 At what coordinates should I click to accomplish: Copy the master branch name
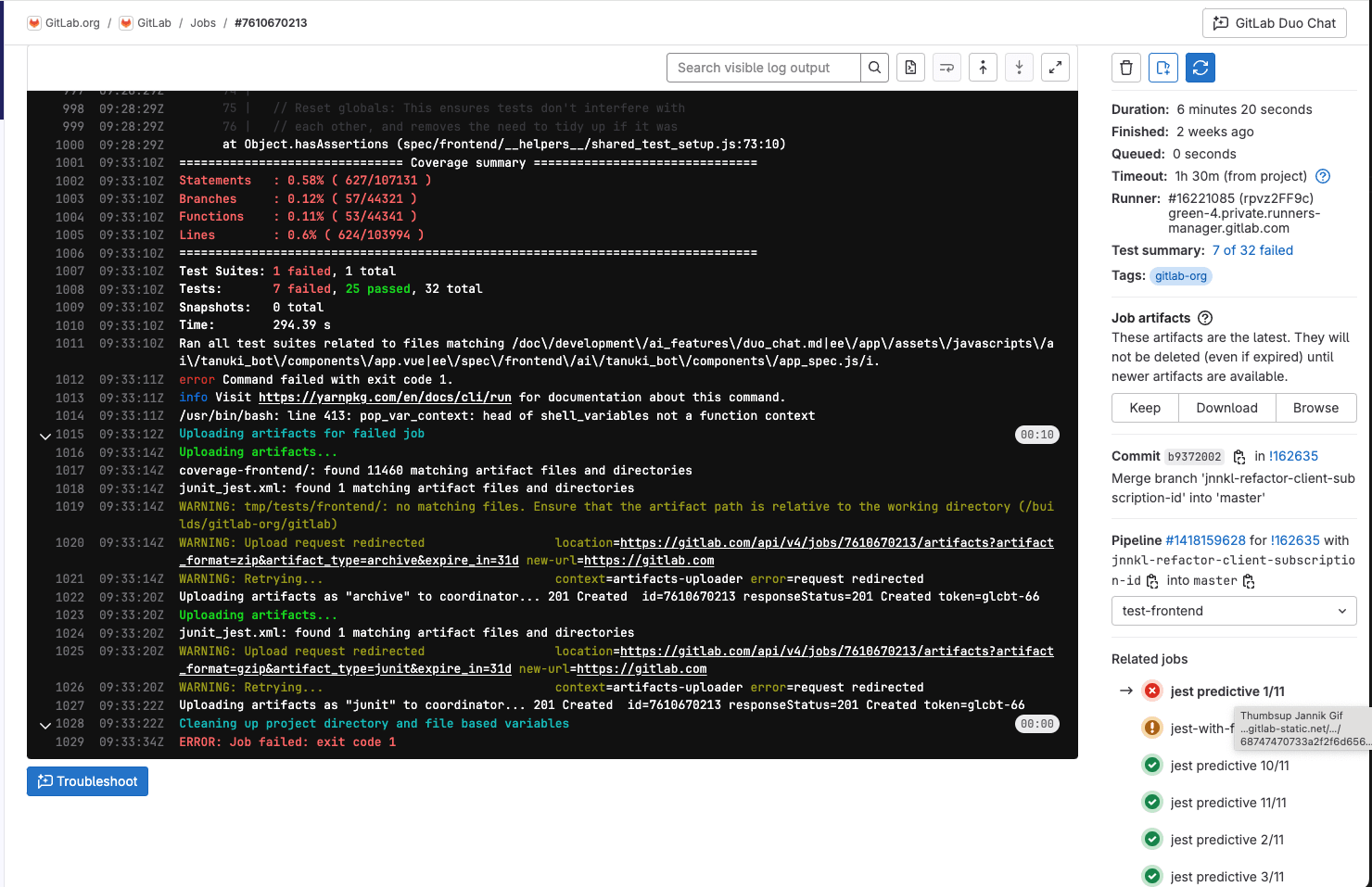(x=1249, y=581)
